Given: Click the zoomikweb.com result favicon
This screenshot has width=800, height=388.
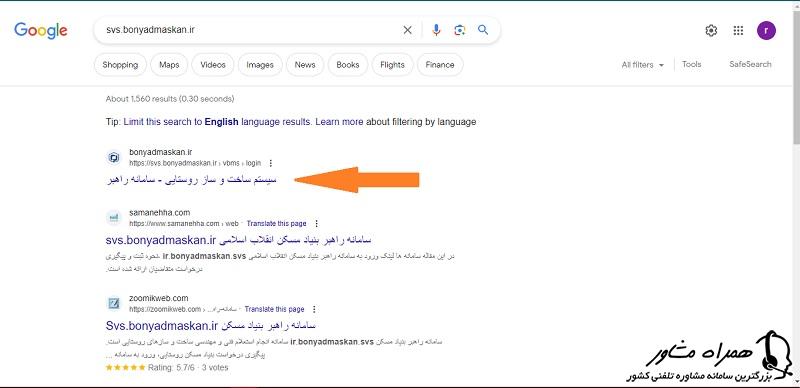Looking at the screenshot, I should coord(114,304).
